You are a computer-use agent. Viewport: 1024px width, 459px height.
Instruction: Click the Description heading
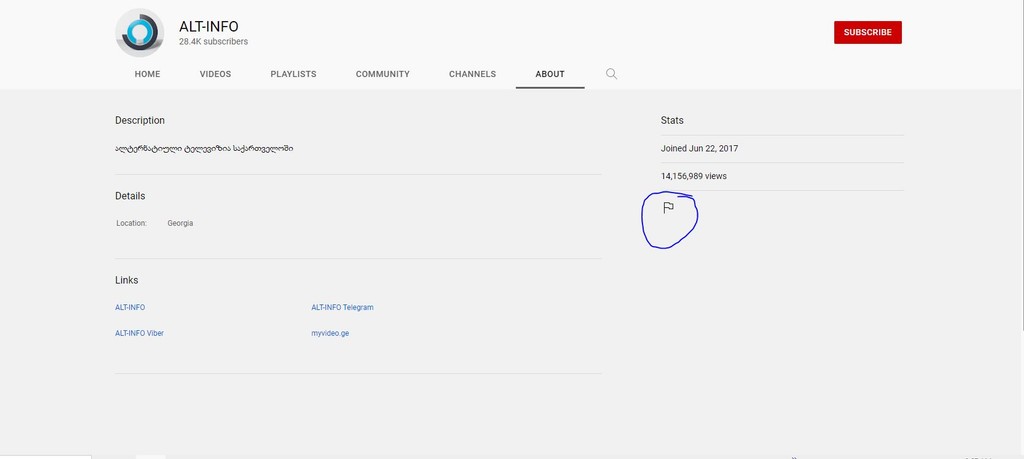click(x=140, y=121)
